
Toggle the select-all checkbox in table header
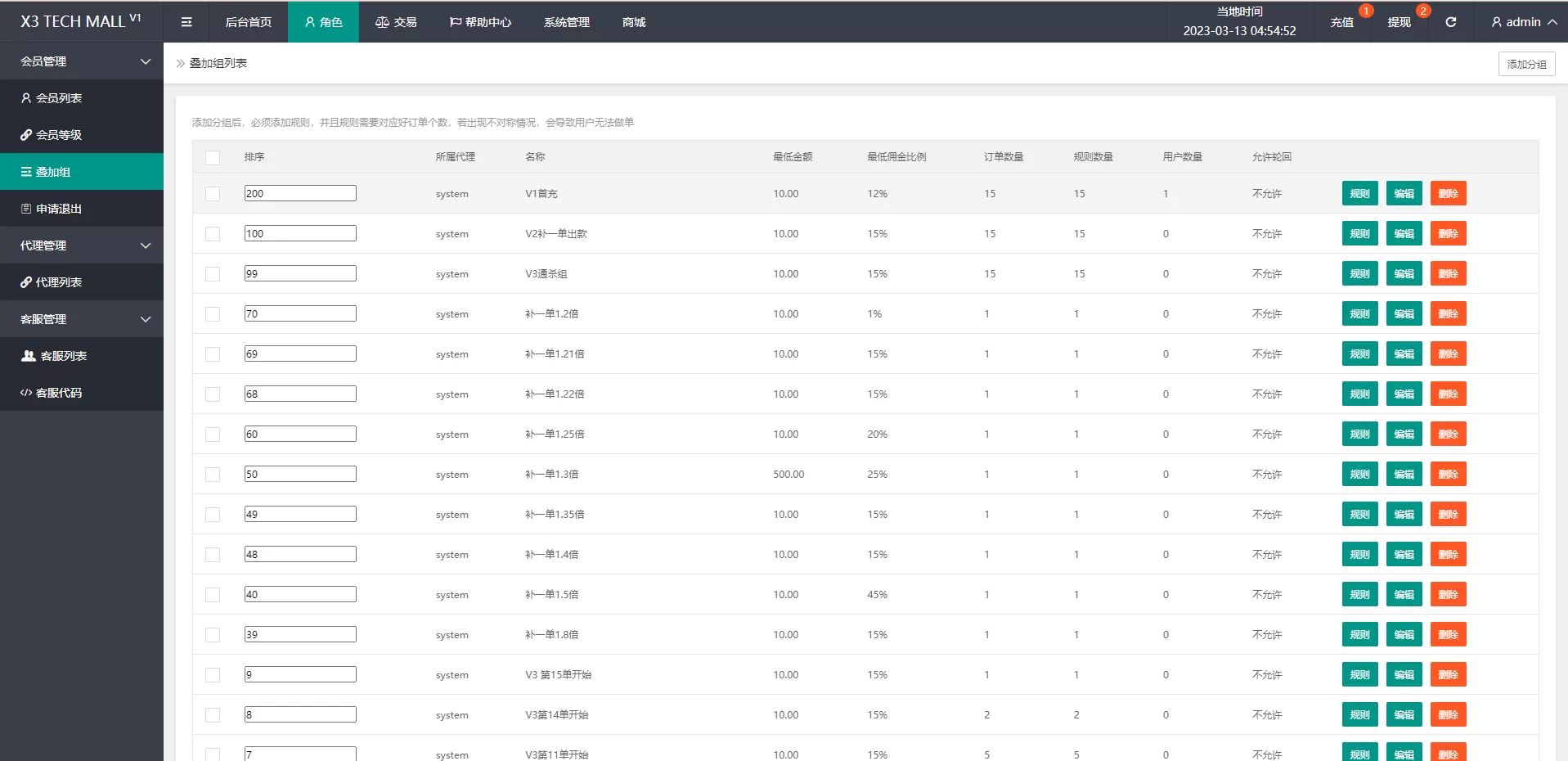[213, 158]
